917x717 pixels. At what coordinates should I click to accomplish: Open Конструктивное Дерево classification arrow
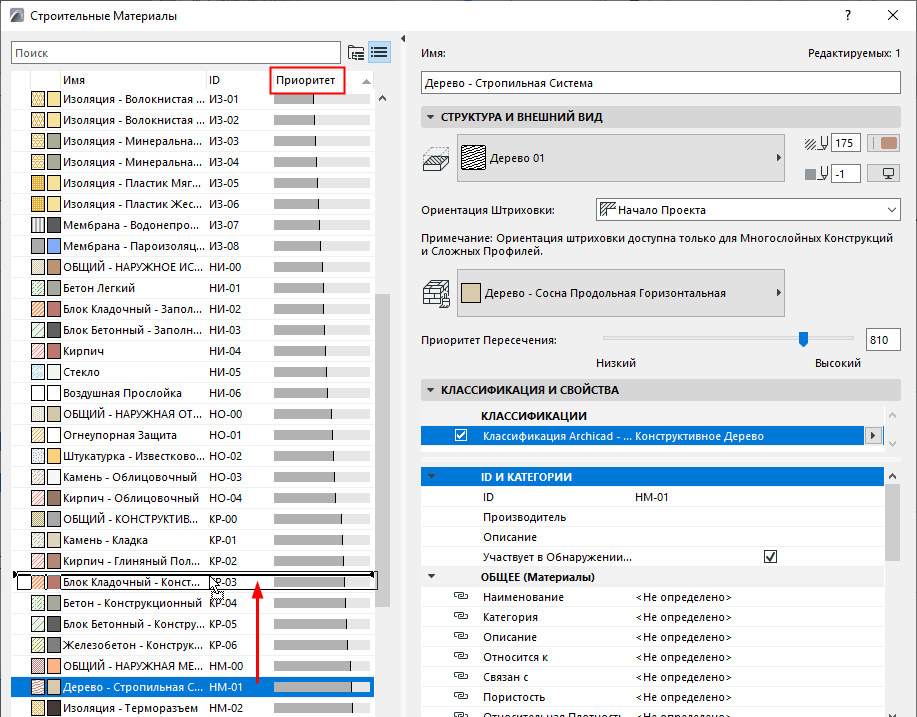point(873,436)
